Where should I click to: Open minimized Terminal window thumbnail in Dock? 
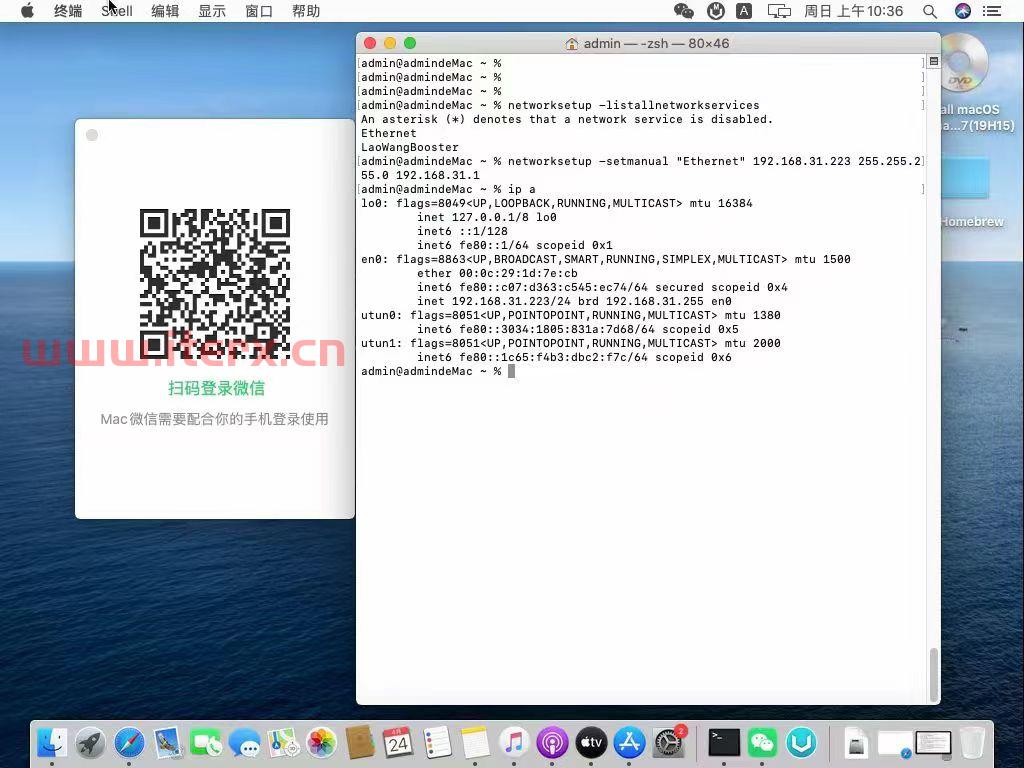tap(933, 743)
